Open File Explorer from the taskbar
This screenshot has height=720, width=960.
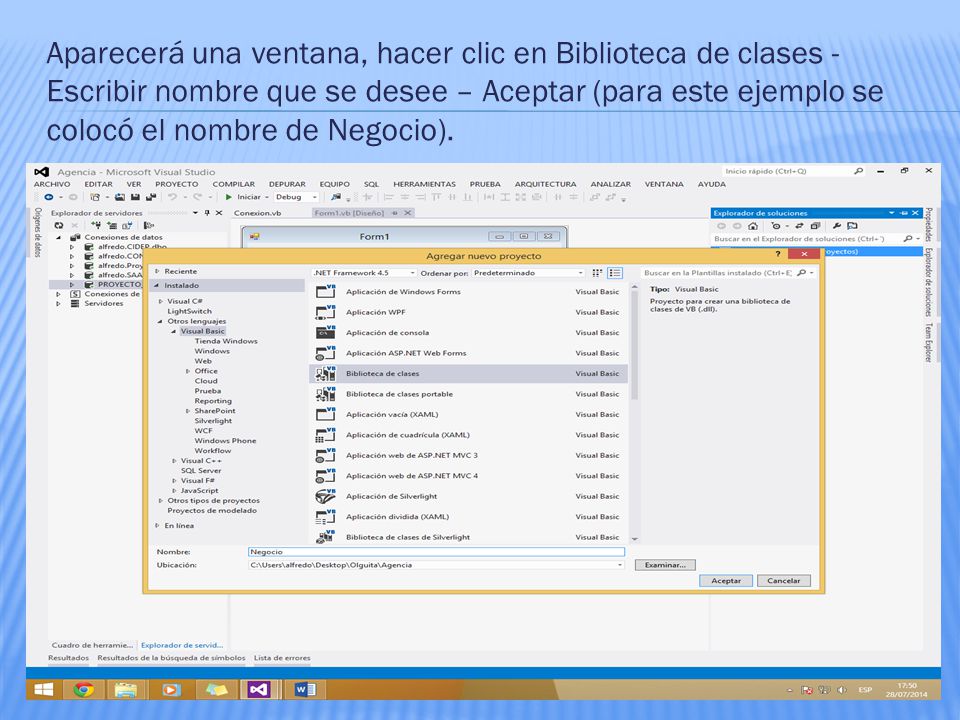pyautogui.click(x=126, y=689)
